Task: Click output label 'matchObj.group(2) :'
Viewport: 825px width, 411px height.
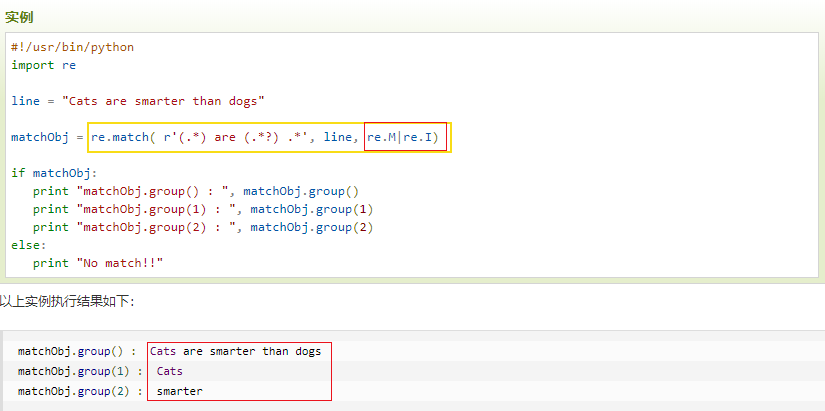Action: point(81,392)
